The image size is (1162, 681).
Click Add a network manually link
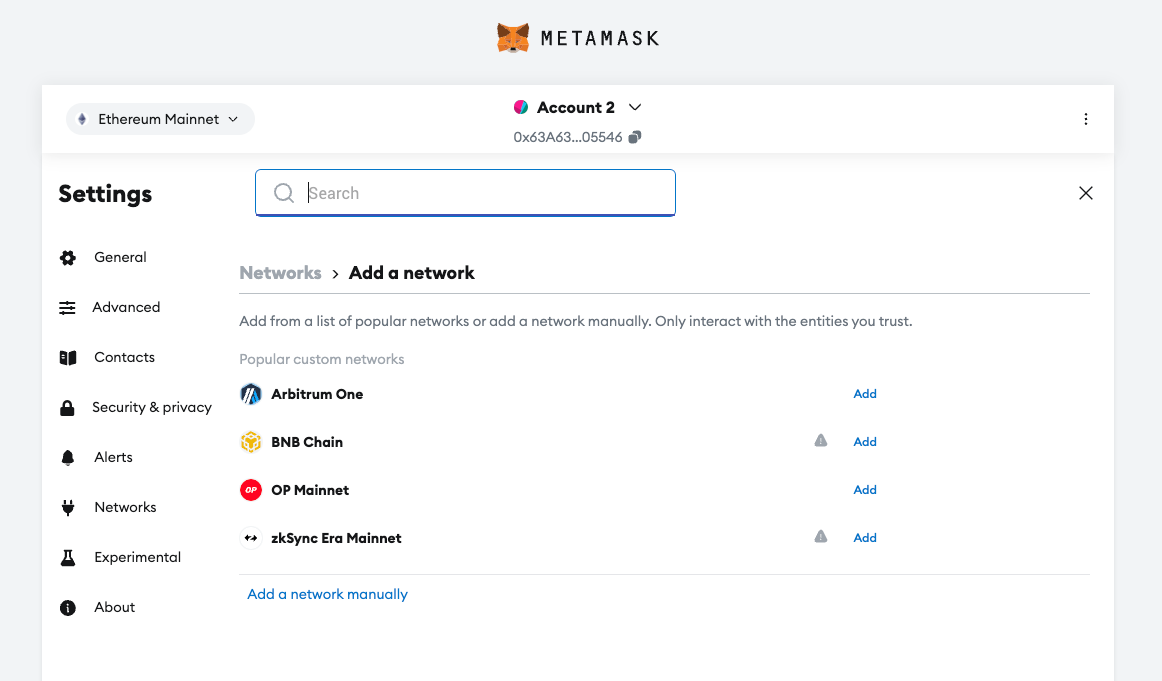[x=328, y=594]
